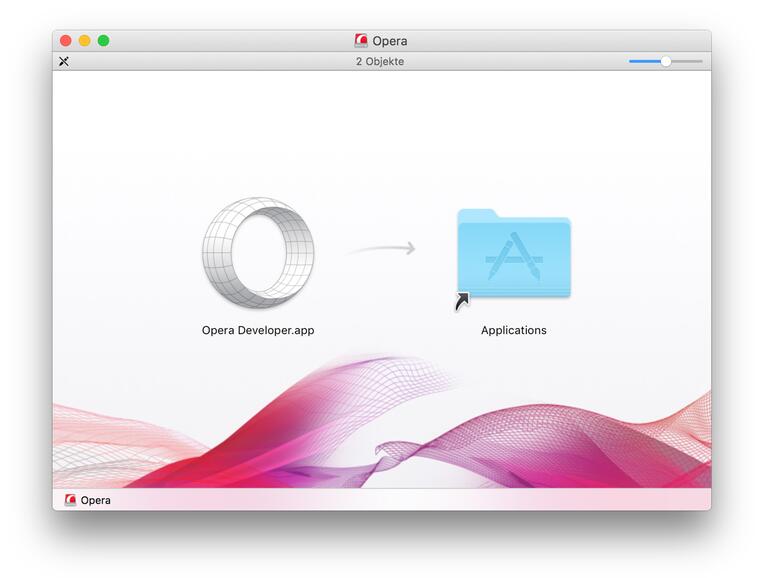Select the Opera Developer.app icon
The image size is (770, 578).
click(258, 253)
